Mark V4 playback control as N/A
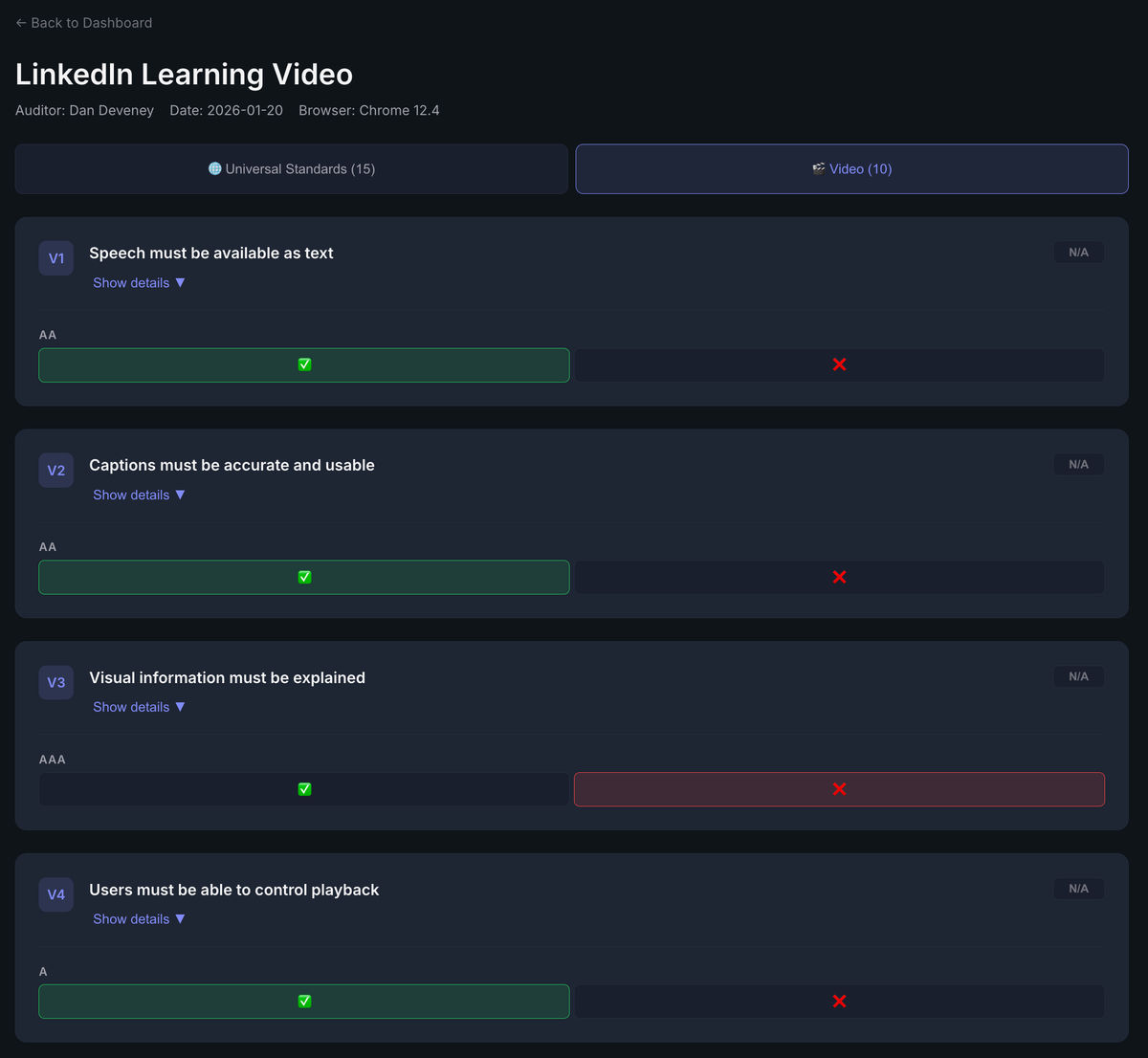Viewport: 1148px width, 1058px height. coord(1078,890)
